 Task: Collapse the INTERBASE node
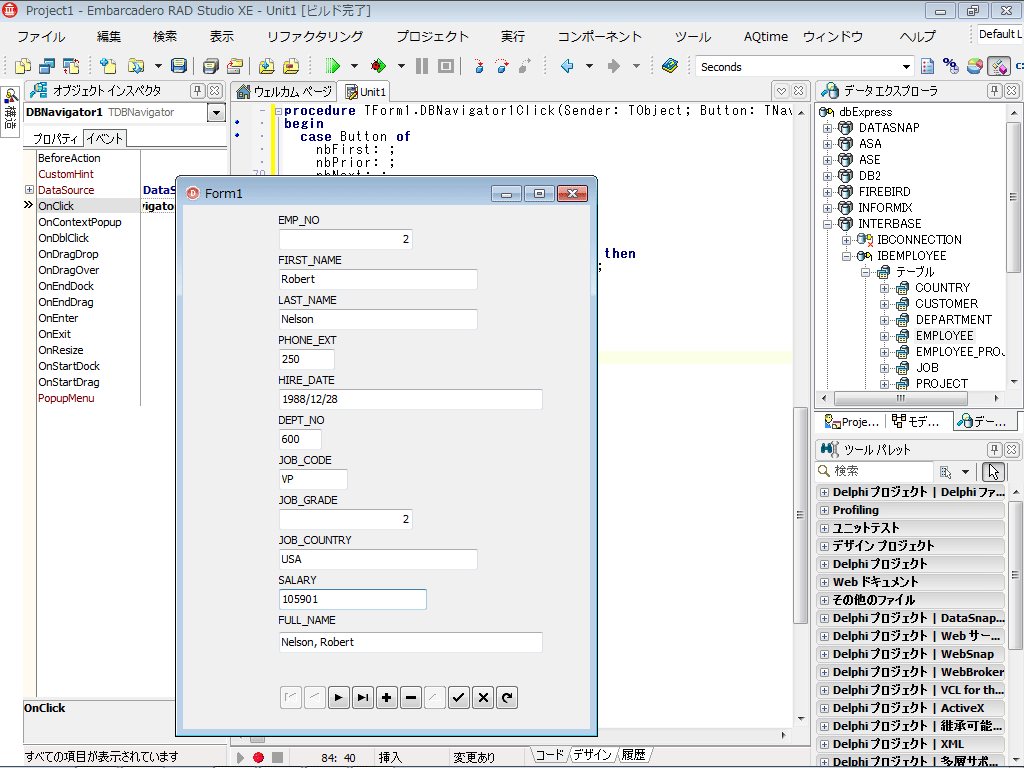[827, 224]
